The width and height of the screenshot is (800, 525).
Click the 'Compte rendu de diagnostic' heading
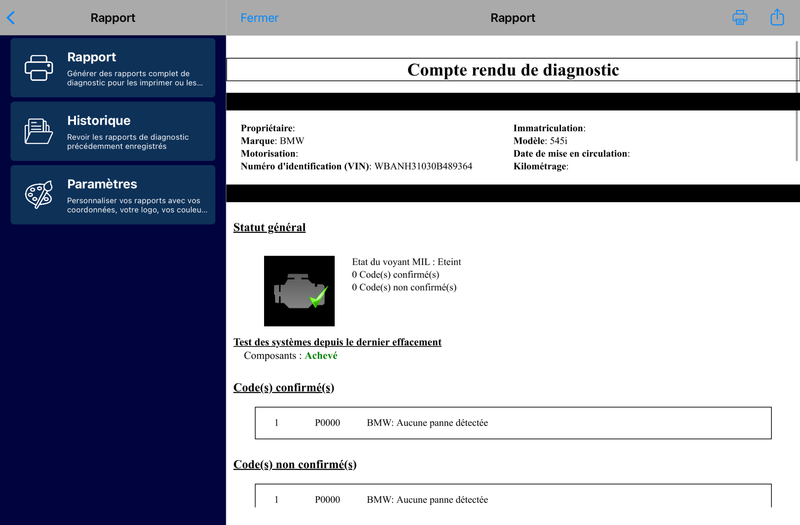(x=513, y=70)
